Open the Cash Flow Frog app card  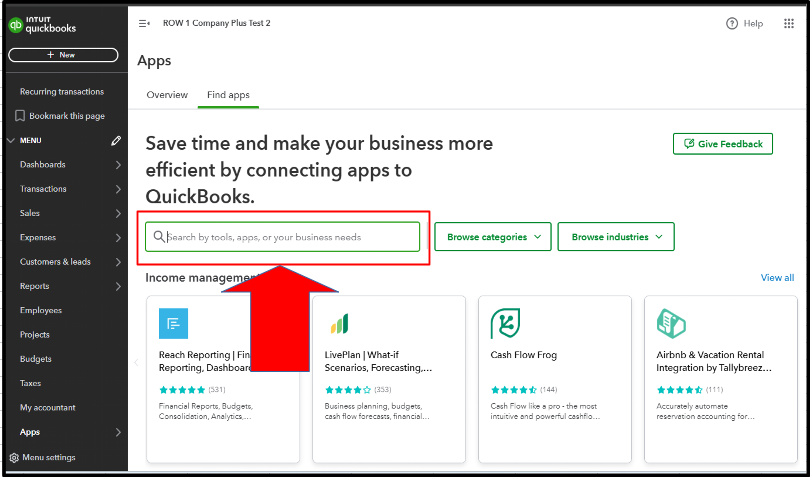[x=555, y=379]
